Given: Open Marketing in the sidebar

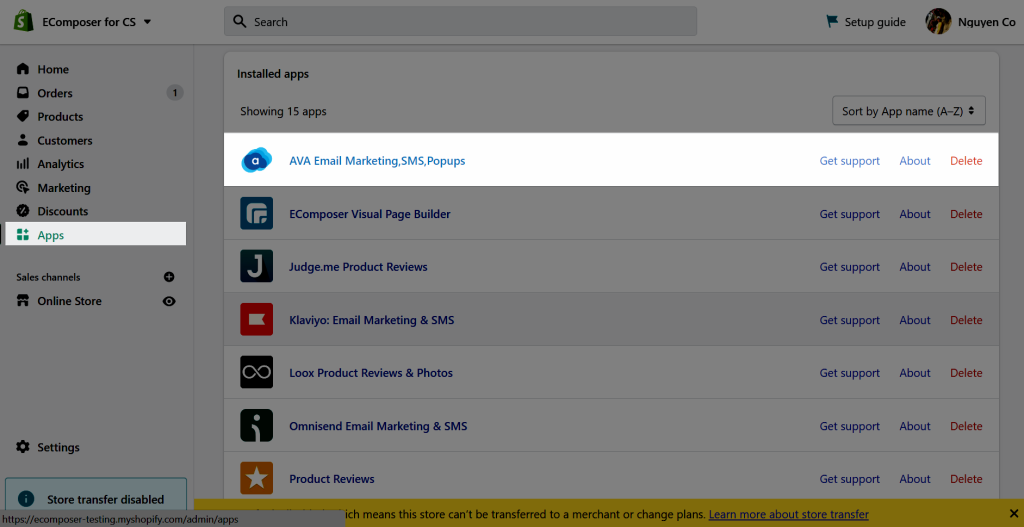Looking at the screenshot, I should click(64, 187).
